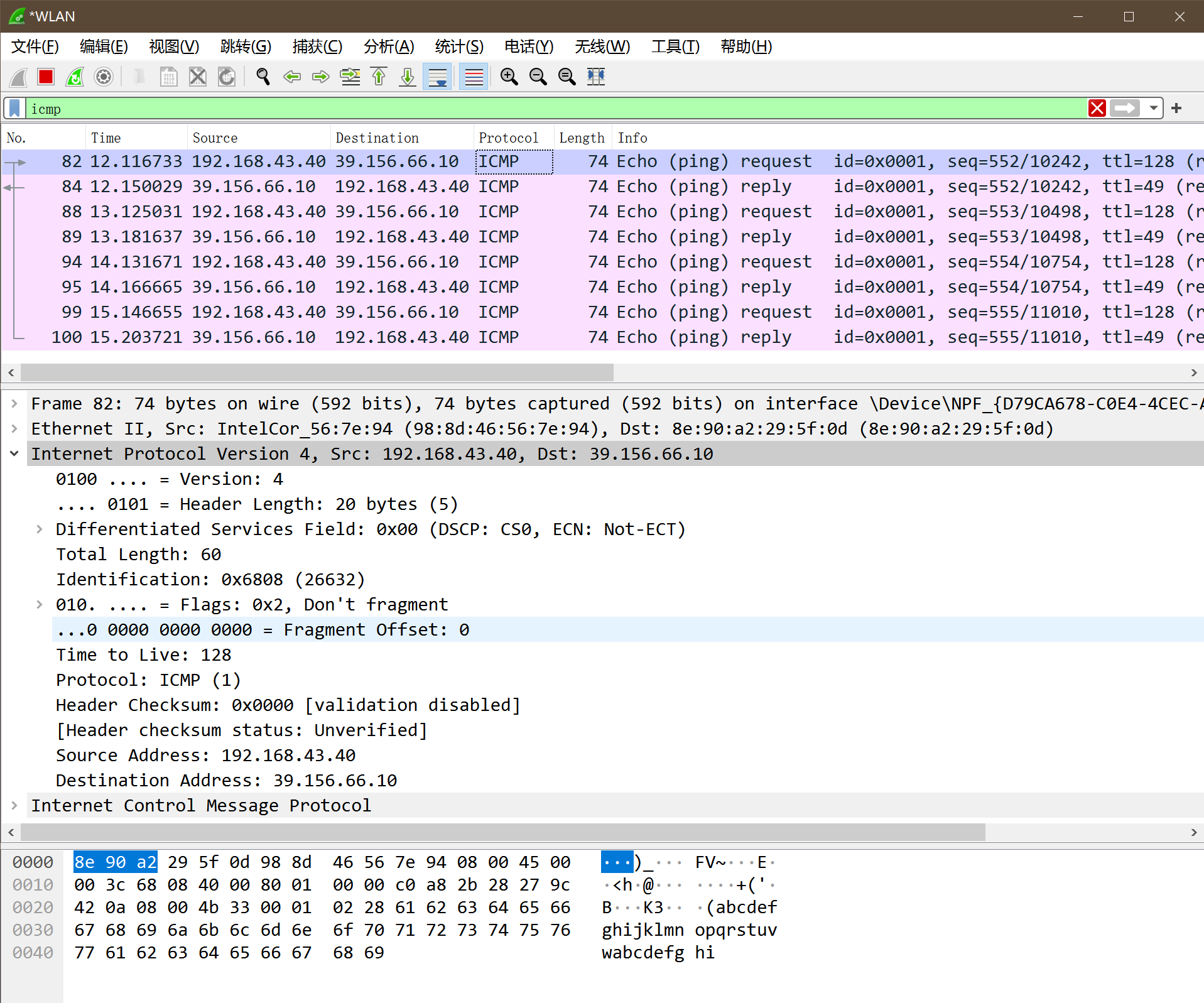This screenshot has height=1003, width=1204.
Task: Stop the running capture with red square
Action: pyautogui.click(x=46, y=77)
